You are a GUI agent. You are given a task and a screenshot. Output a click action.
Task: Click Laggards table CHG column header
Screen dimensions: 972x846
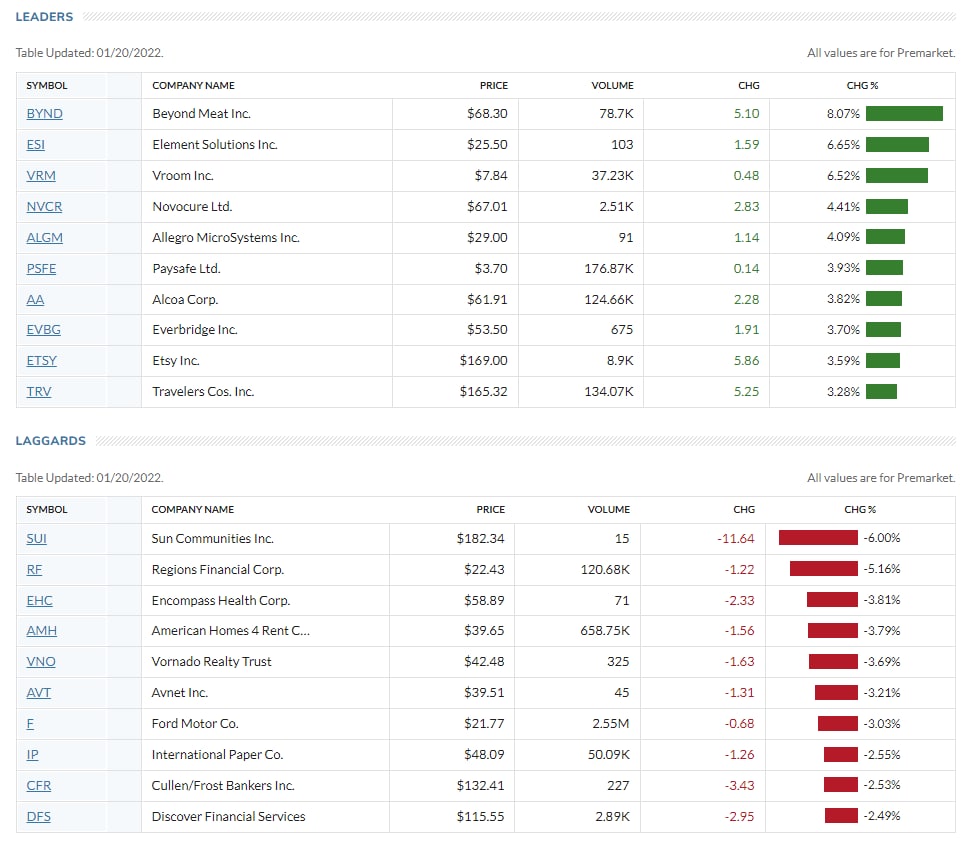[x=744, y=509]
